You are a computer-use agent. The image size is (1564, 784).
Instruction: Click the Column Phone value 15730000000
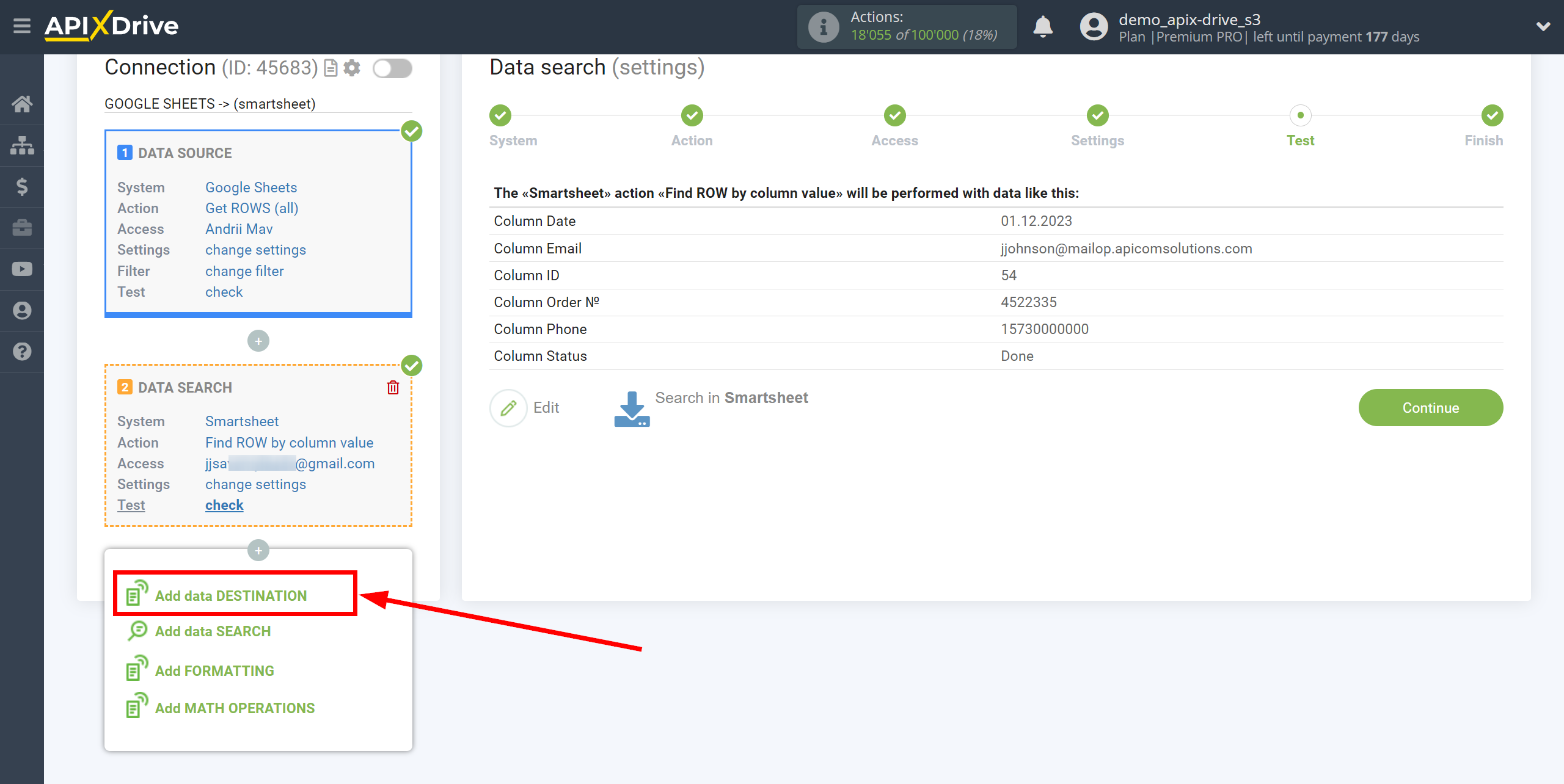pyautogui.click(x=1045, y=329)
